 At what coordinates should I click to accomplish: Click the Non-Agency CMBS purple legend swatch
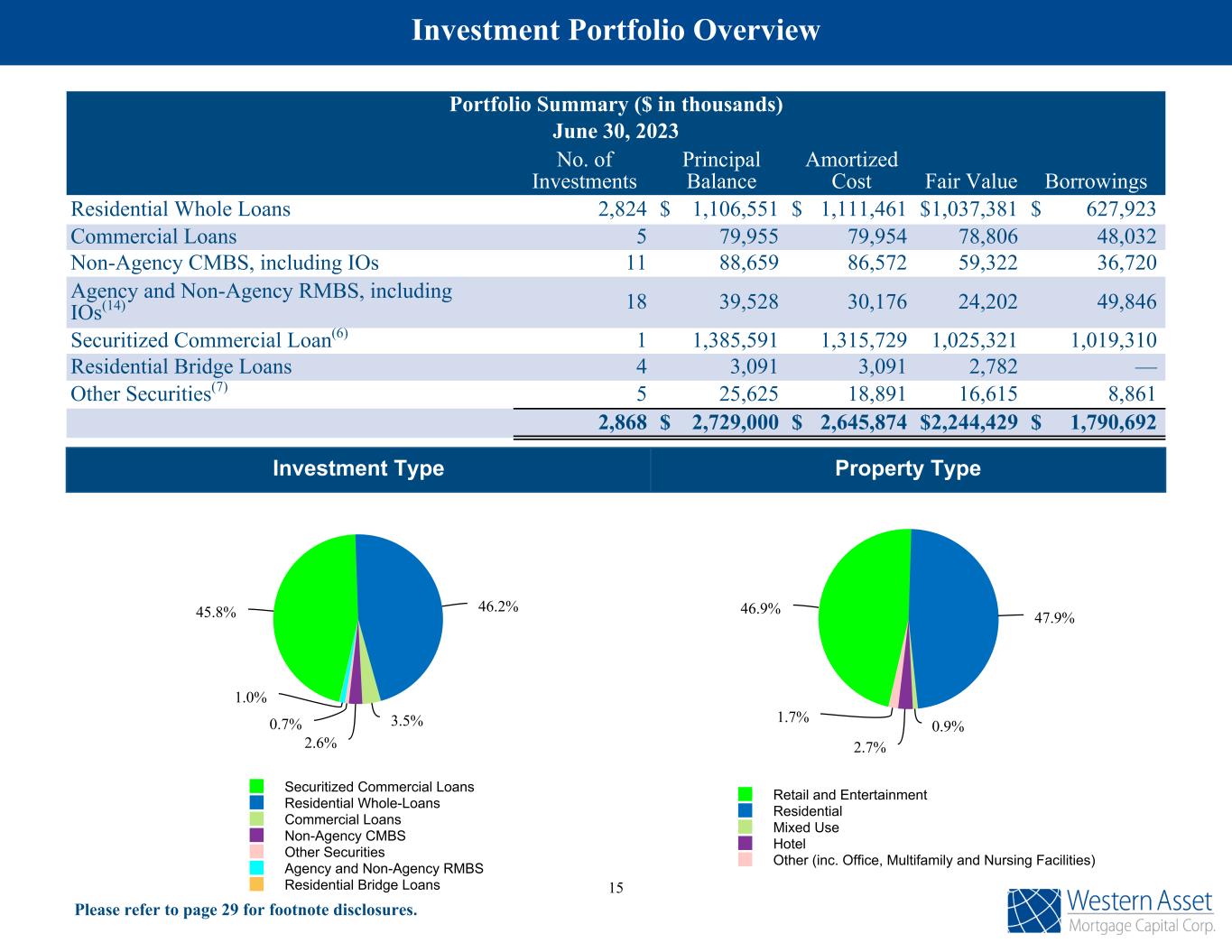tap(257, 836)
